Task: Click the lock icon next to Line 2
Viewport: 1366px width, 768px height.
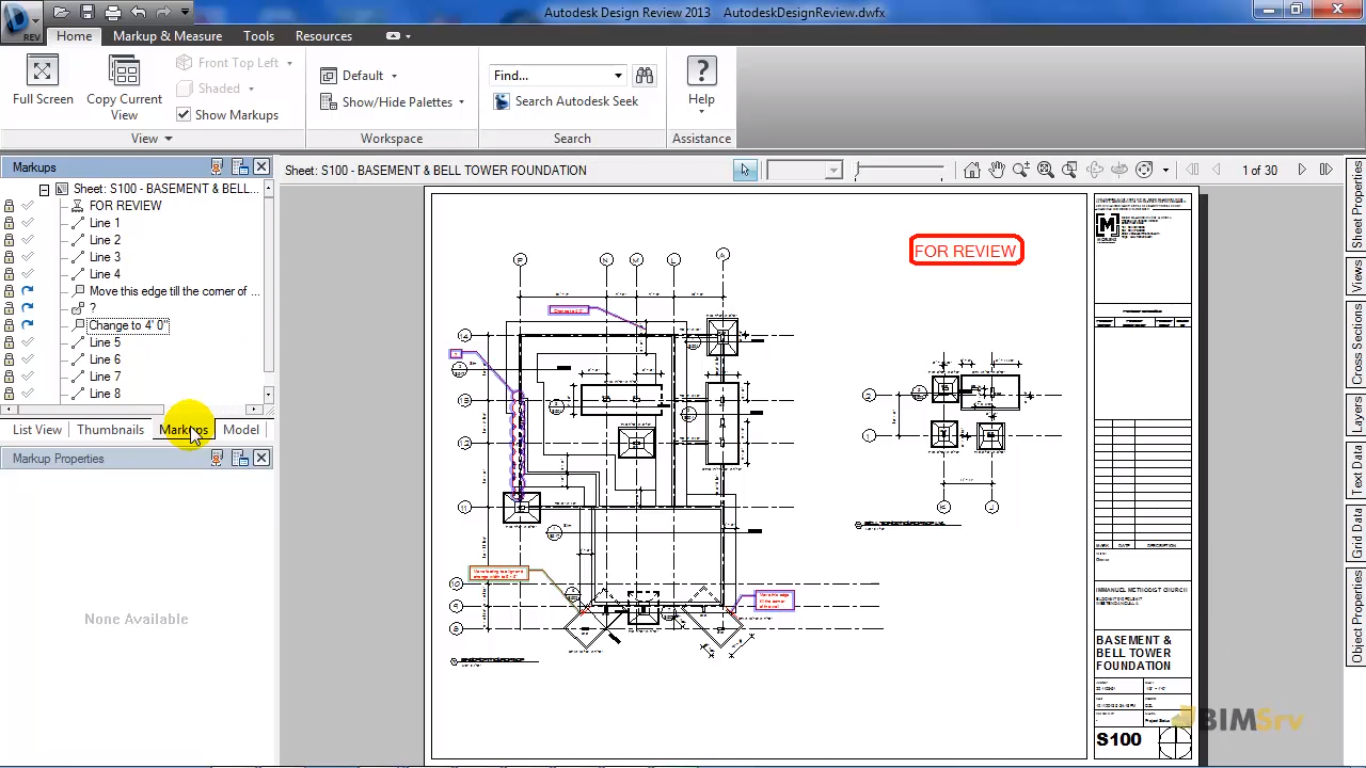Action: [9, 240]
